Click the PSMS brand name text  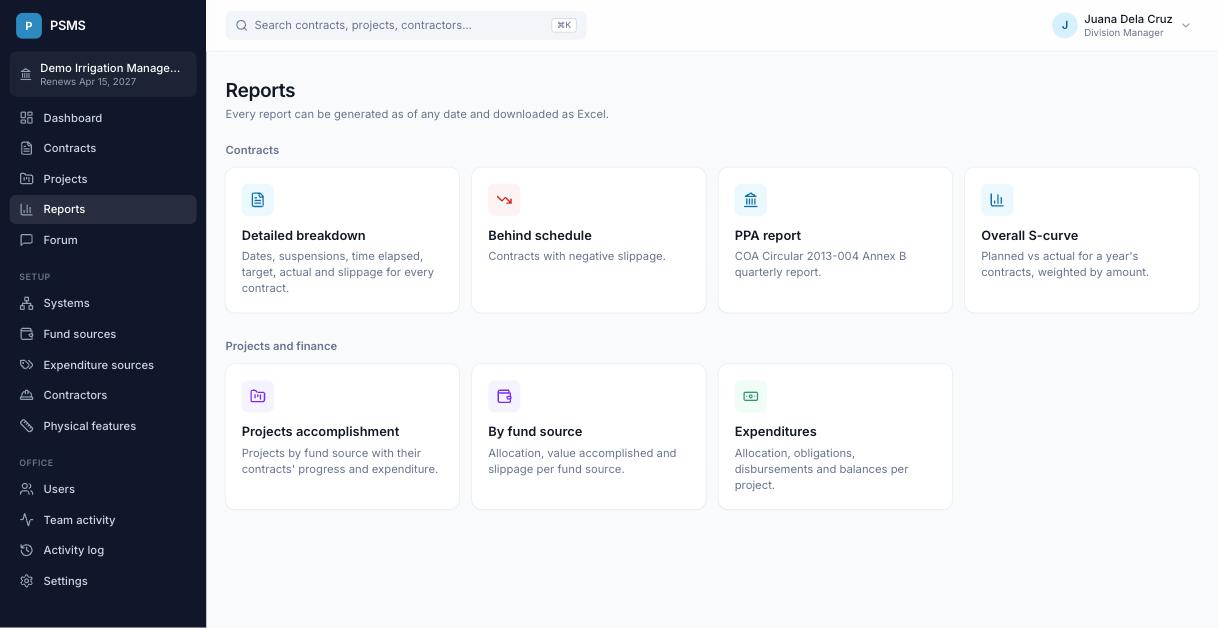coord(68,25)
